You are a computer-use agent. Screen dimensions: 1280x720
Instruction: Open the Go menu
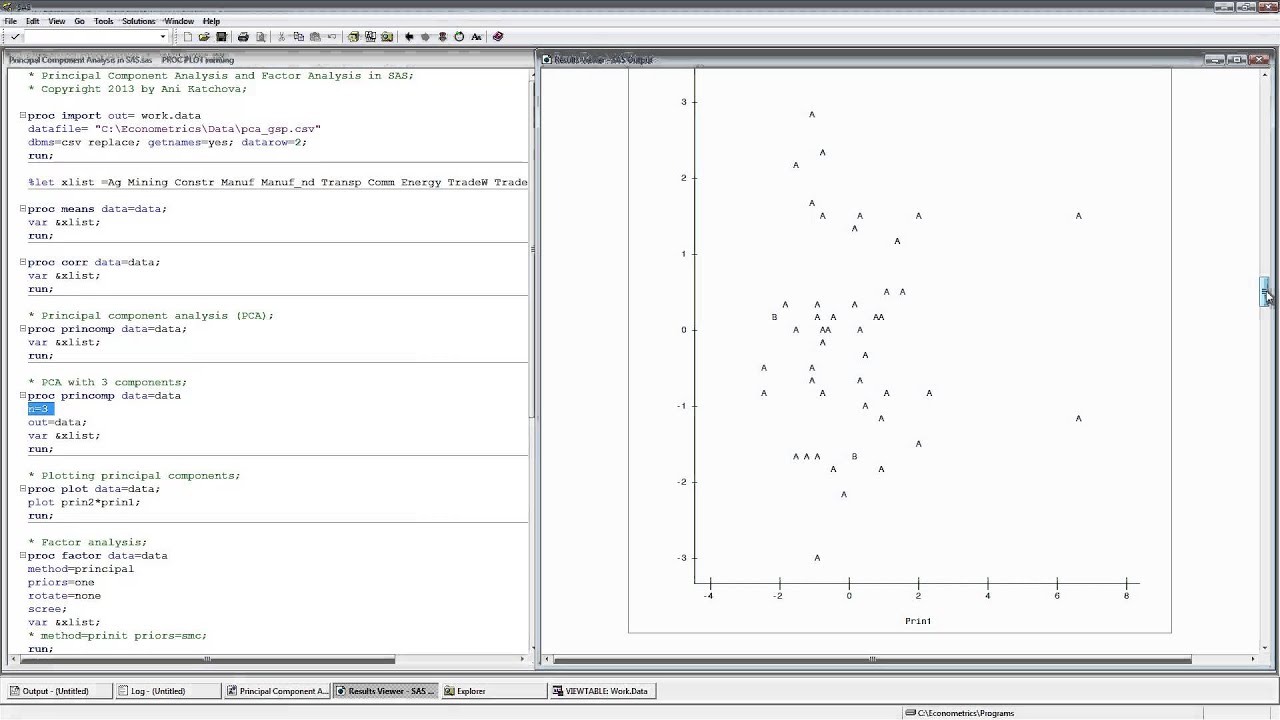pos(79,21)
